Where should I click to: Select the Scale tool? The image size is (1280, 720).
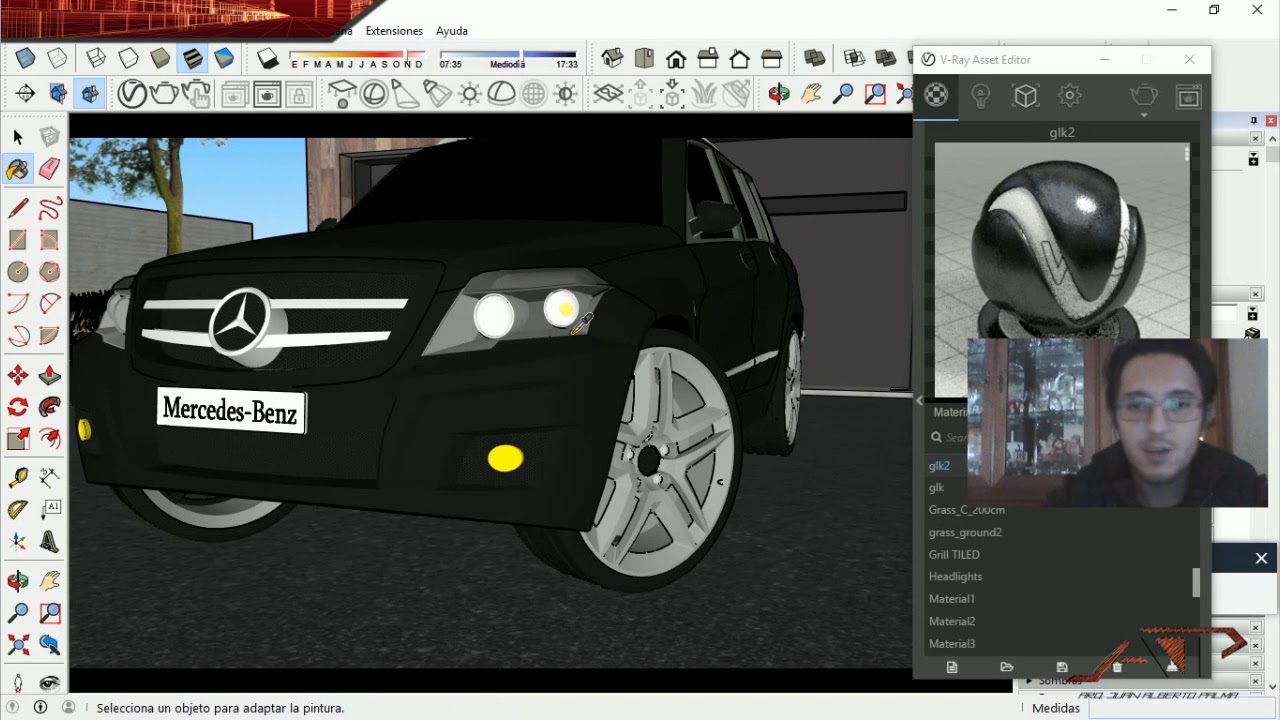(x=18, y=438)
